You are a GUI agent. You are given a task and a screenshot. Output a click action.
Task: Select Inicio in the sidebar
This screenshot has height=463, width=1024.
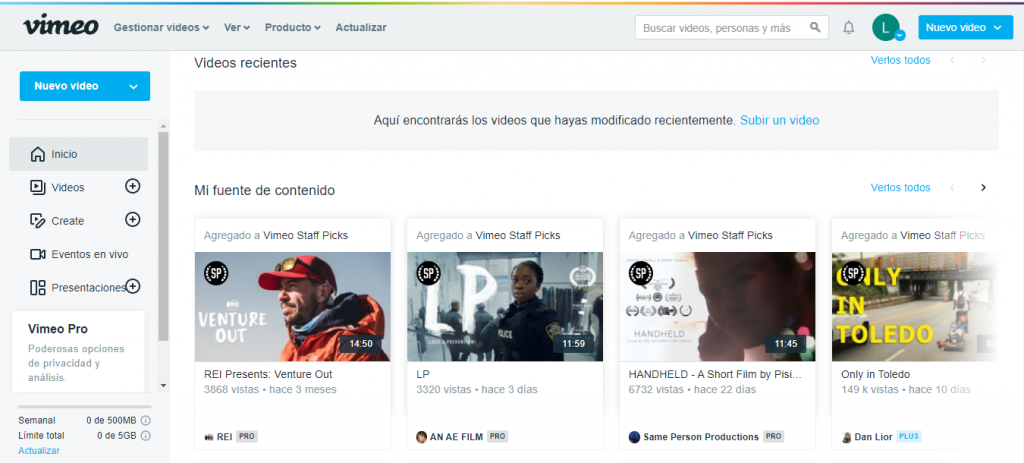point(78,154)
